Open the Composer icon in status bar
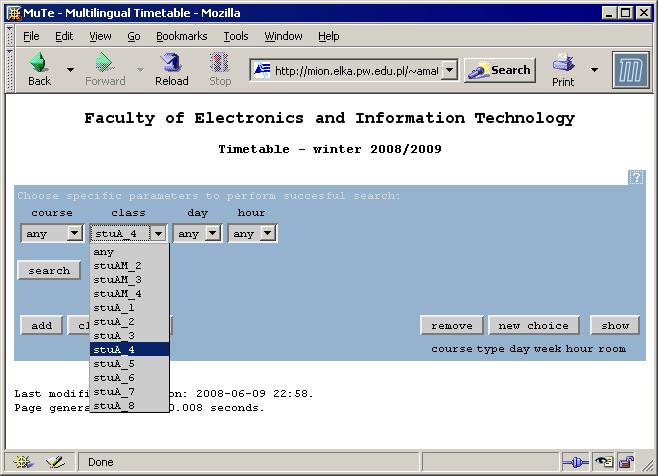Viewport: 658px width, 476px height. click(x=54, y=462)
